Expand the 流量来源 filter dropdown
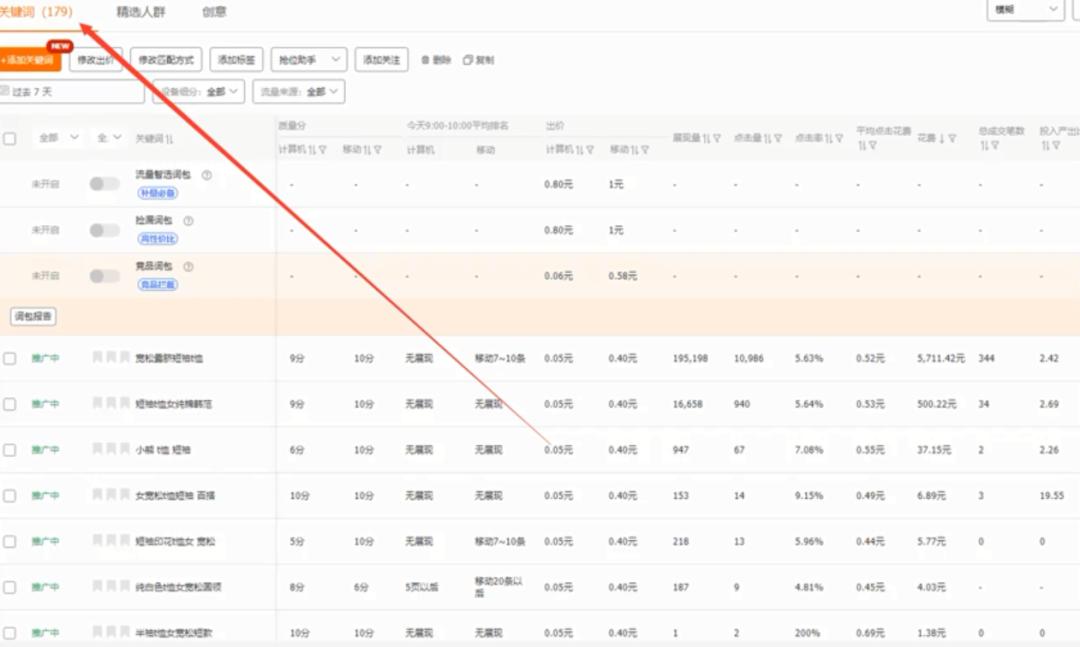Image resolution: width=1080 pixels, height=647 pixels. click(298, 92)
